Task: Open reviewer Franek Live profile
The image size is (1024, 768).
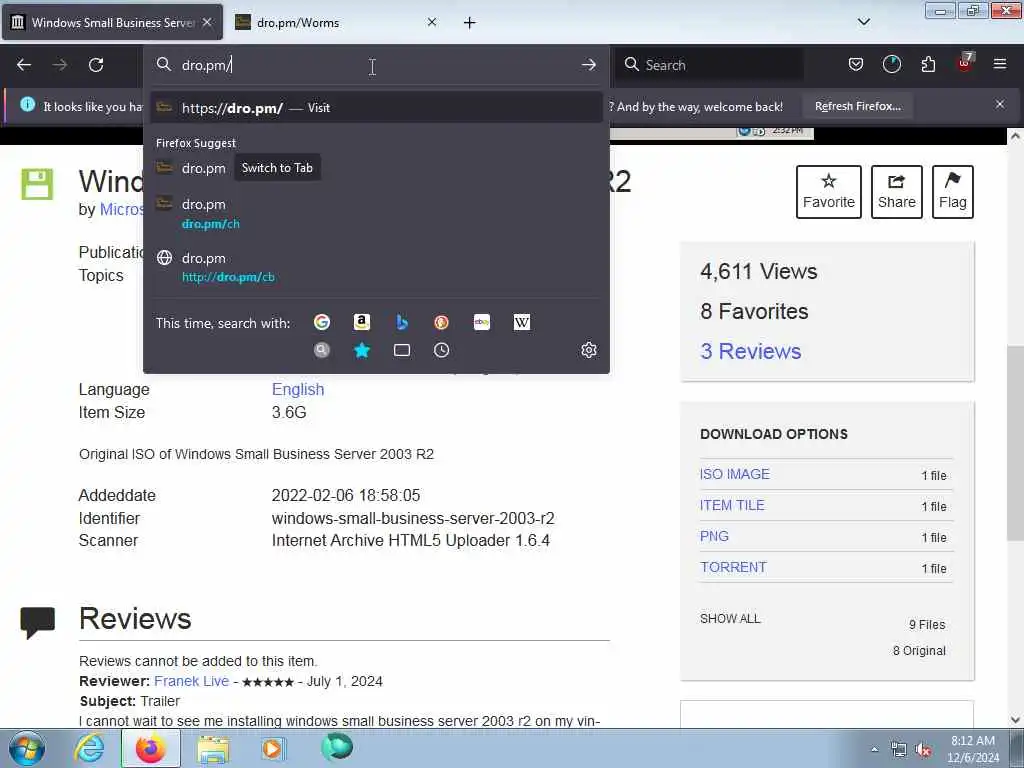Action: point(191,681)
